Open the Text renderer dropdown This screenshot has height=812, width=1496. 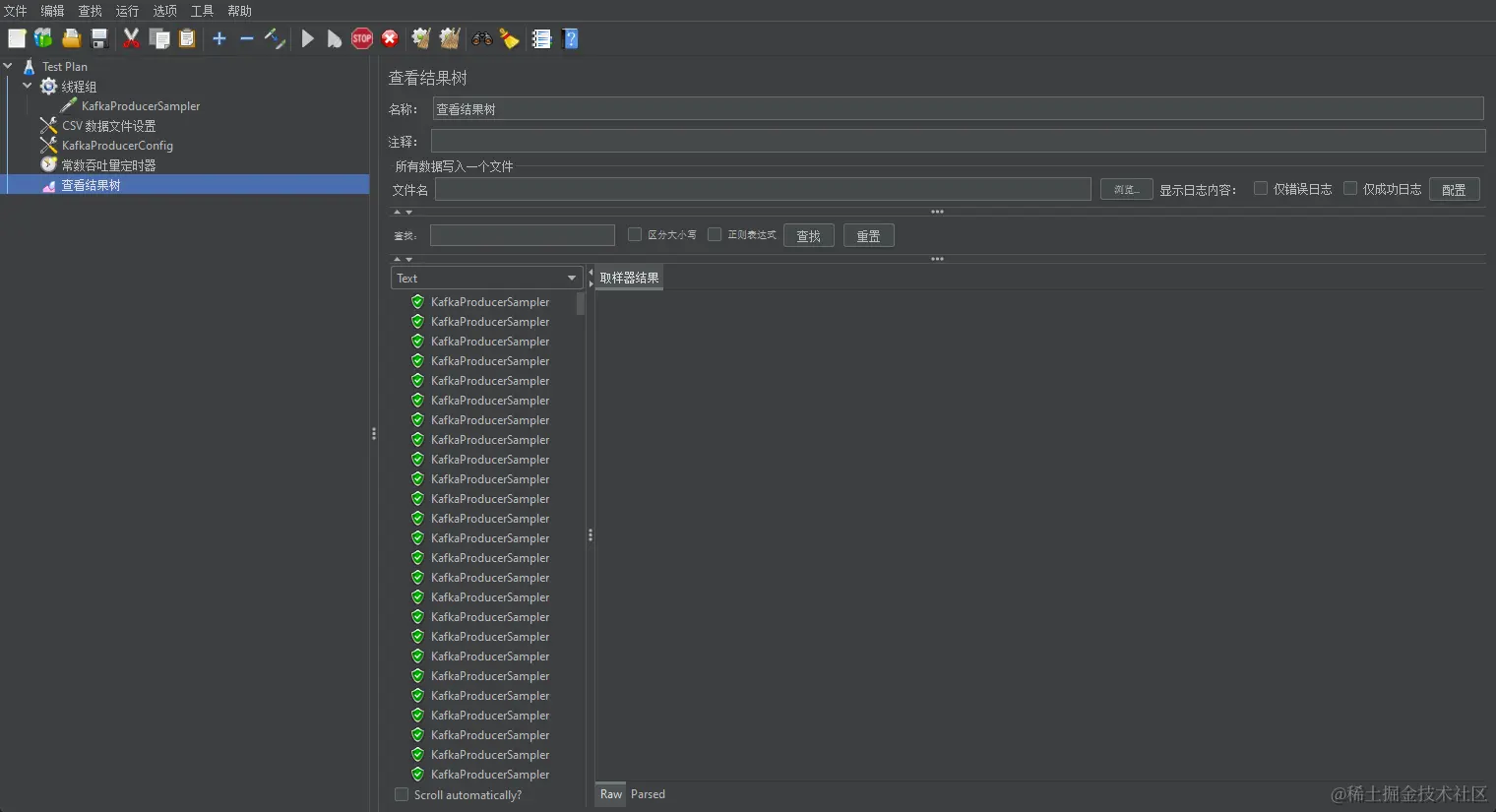487,278
